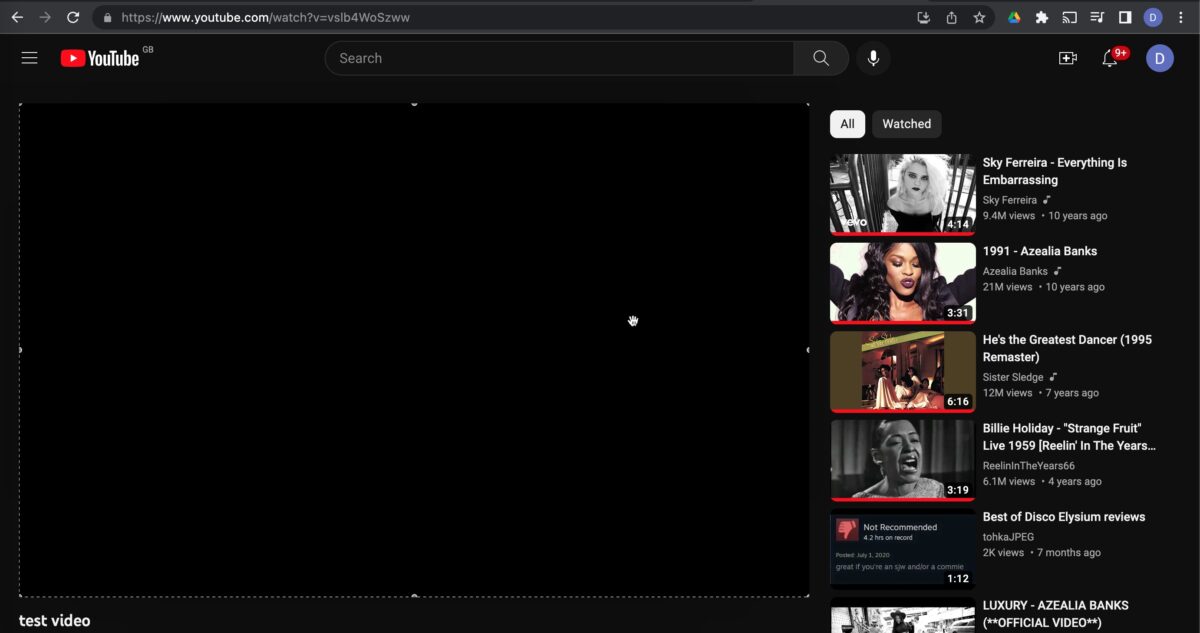Reload the current page
Screen dimensions: 1200x633
73,17
